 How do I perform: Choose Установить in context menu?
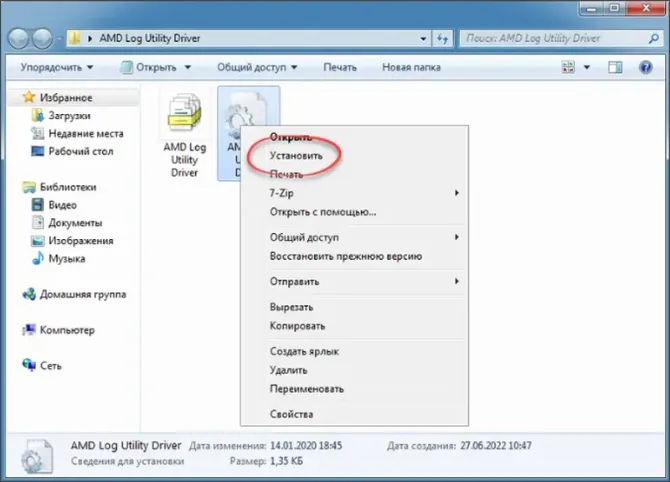(354, 156)
